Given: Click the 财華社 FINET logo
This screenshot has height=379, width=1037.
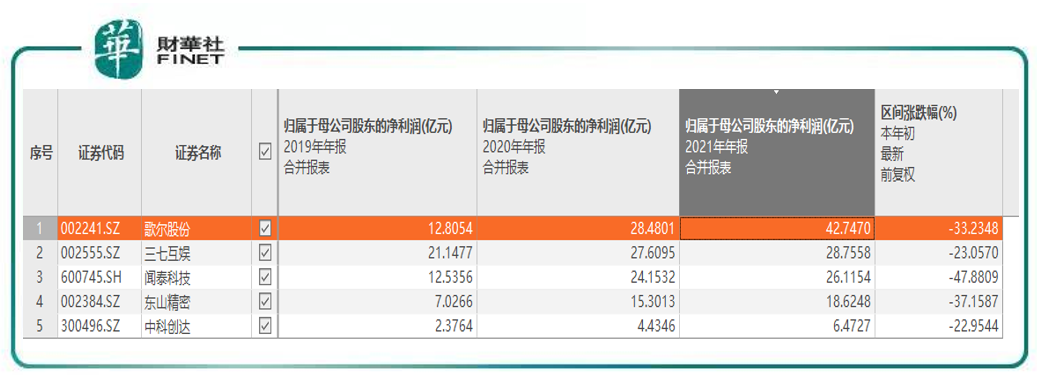Looking at the screenshot, I should point(159,50).
